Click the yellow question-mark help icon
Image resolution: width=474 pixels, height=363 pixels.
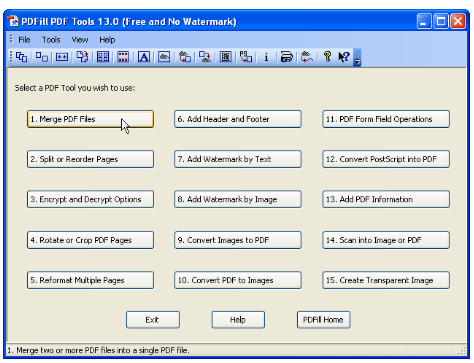[x=327, y=57]
